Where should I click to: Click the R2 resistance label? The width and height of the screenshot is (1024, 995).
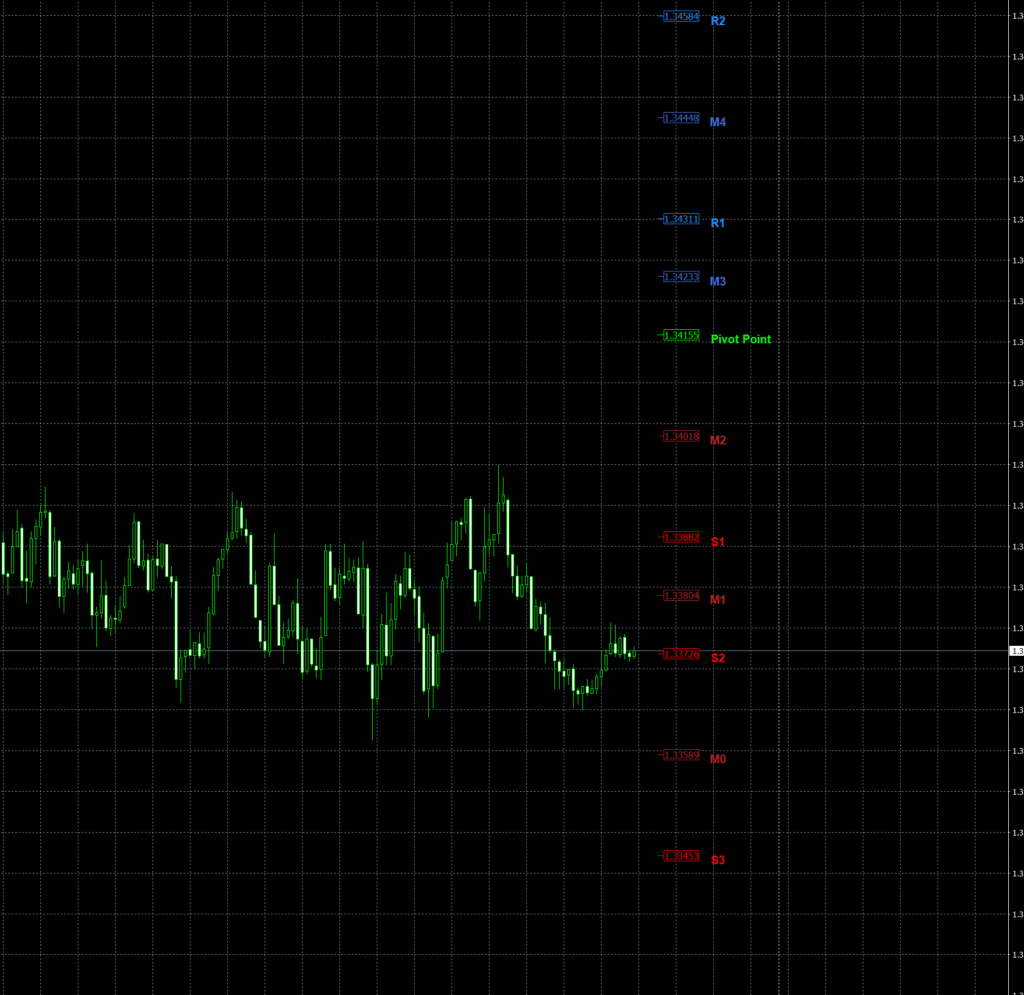click(x=717, y=19)
